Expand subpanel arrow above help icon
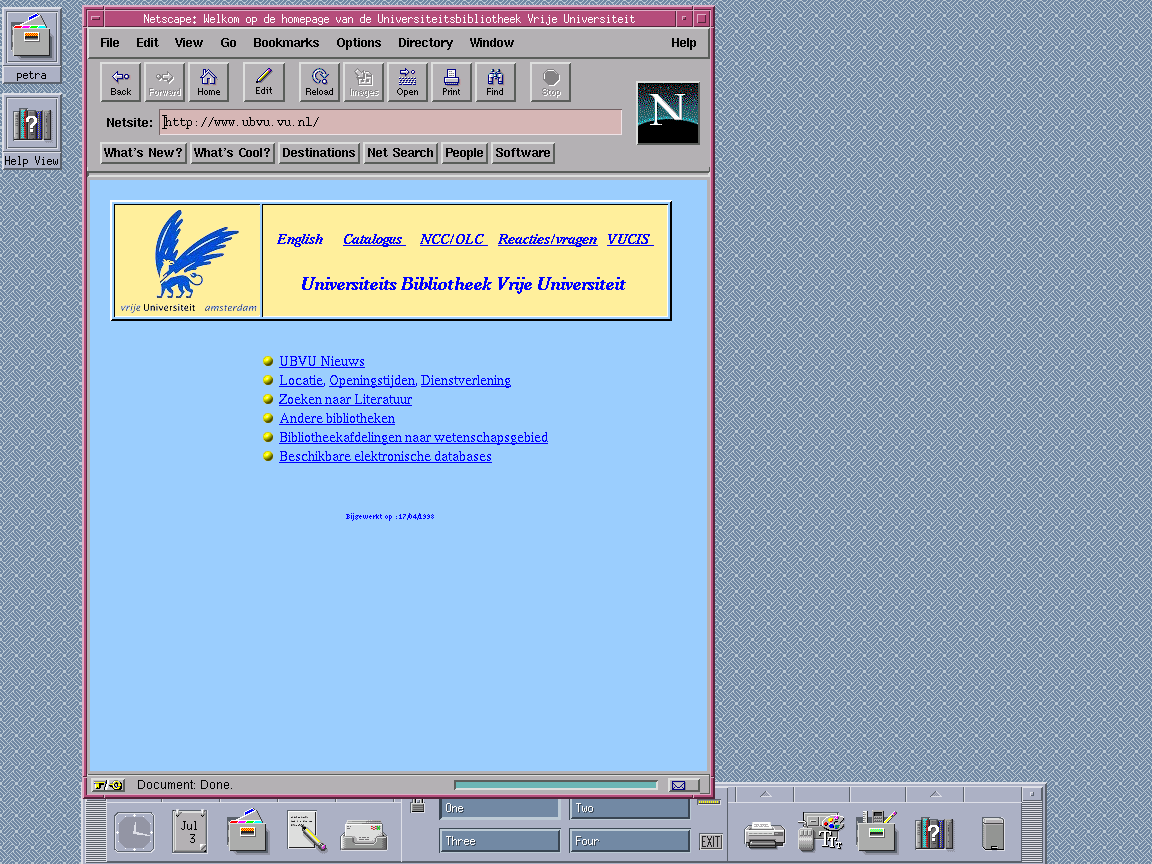 (x=935, y=794)
